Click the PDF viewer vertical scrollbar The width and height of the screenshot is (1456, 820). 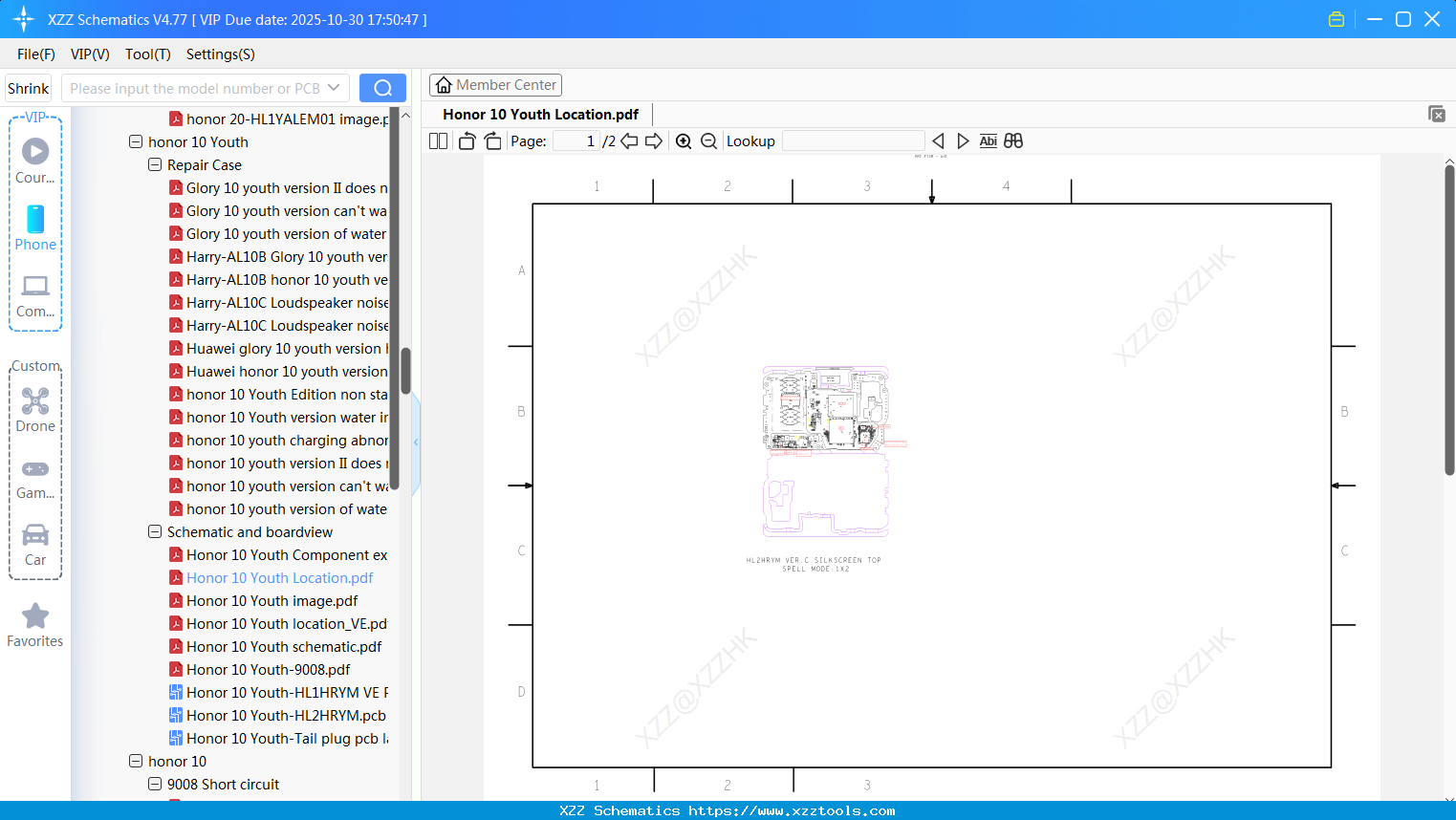tap(1449, 320)
